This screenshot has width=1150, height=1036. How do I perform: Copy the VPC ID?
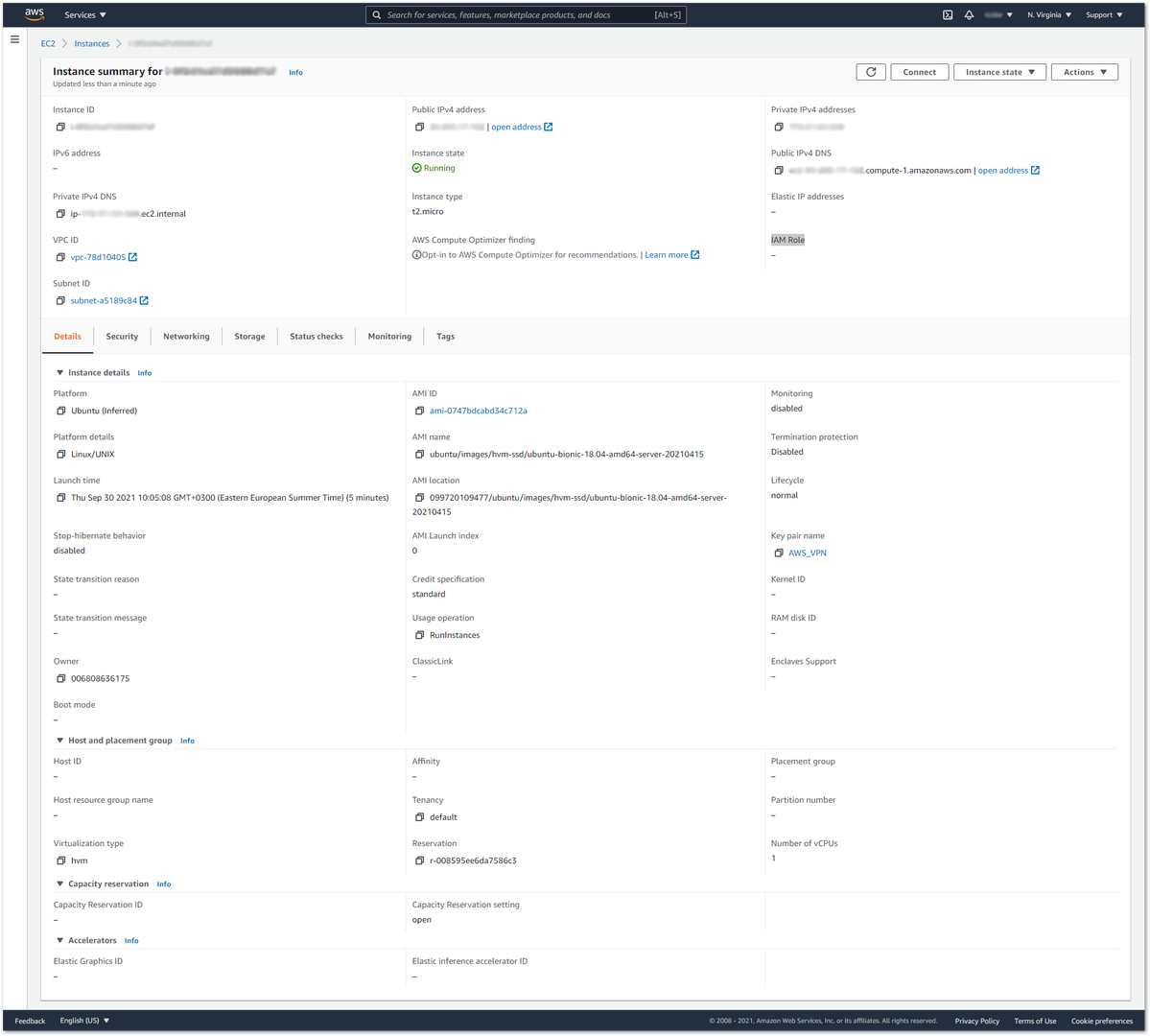(60, 257)
